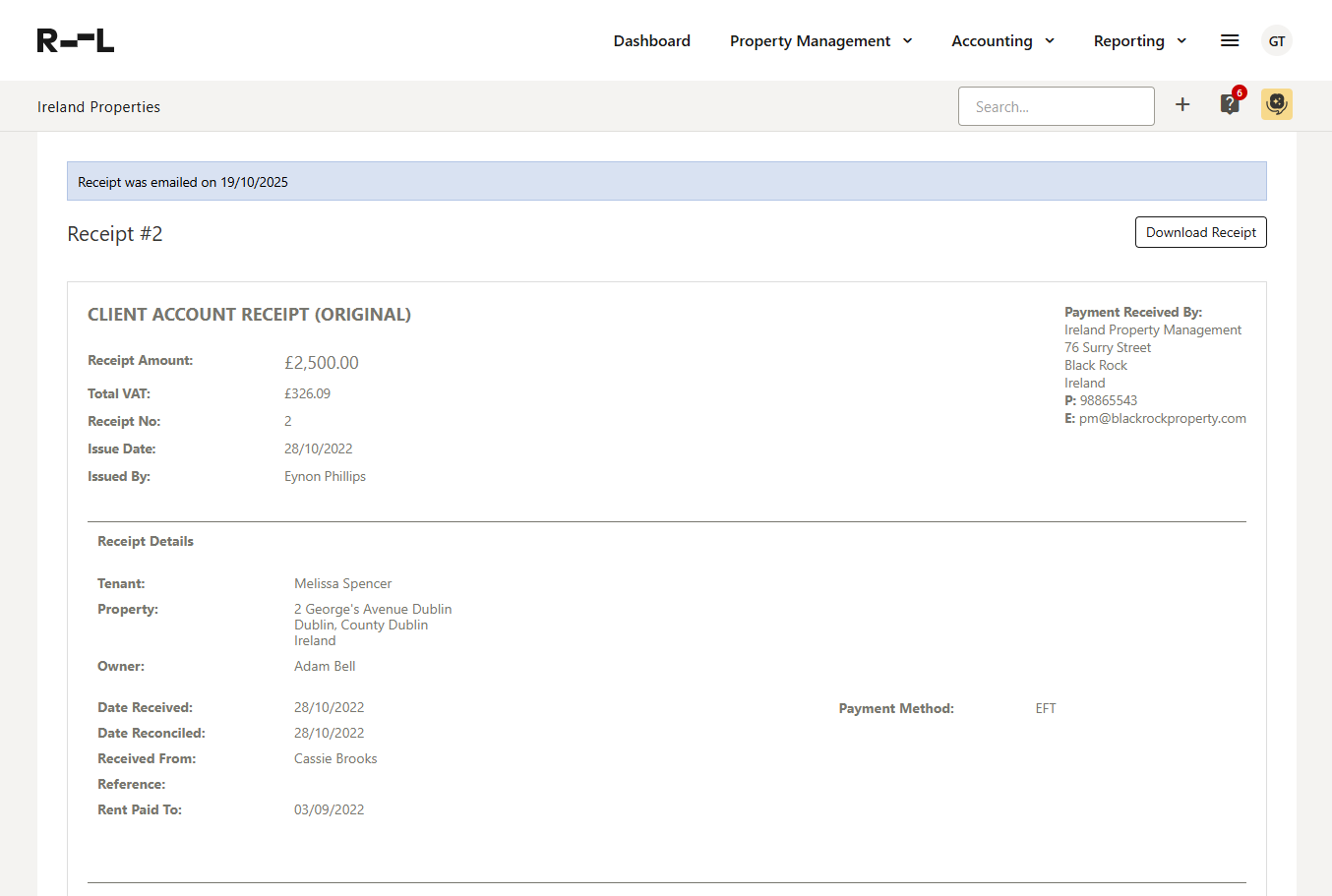
Task: Click the RL logo in the header
Action: click(x=76, y=40)
